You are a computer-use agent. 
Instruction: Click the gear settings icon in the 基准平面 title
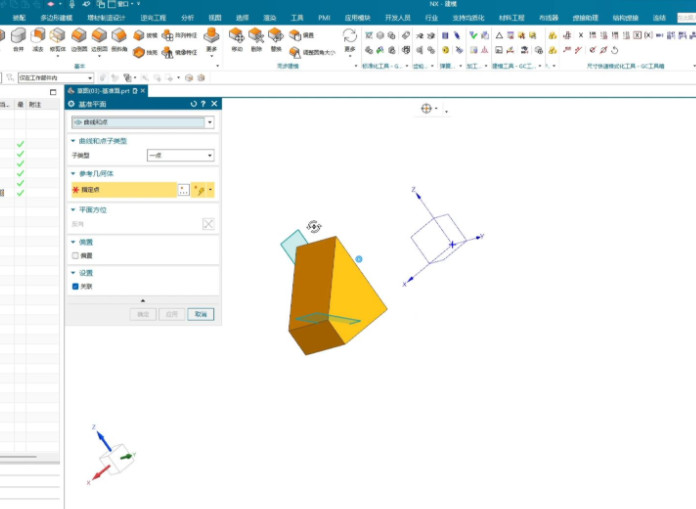71,104
